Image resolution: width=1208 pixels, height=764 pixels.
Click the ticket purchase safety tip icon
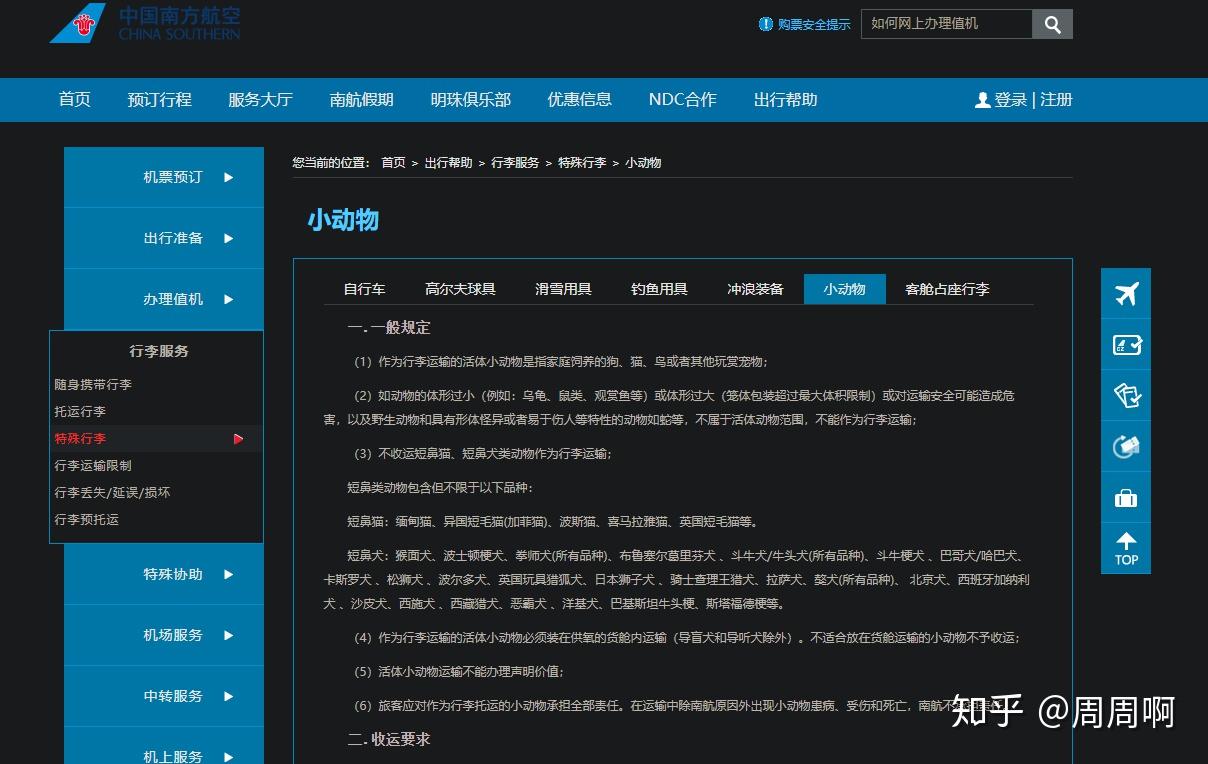tap(766, 24)
